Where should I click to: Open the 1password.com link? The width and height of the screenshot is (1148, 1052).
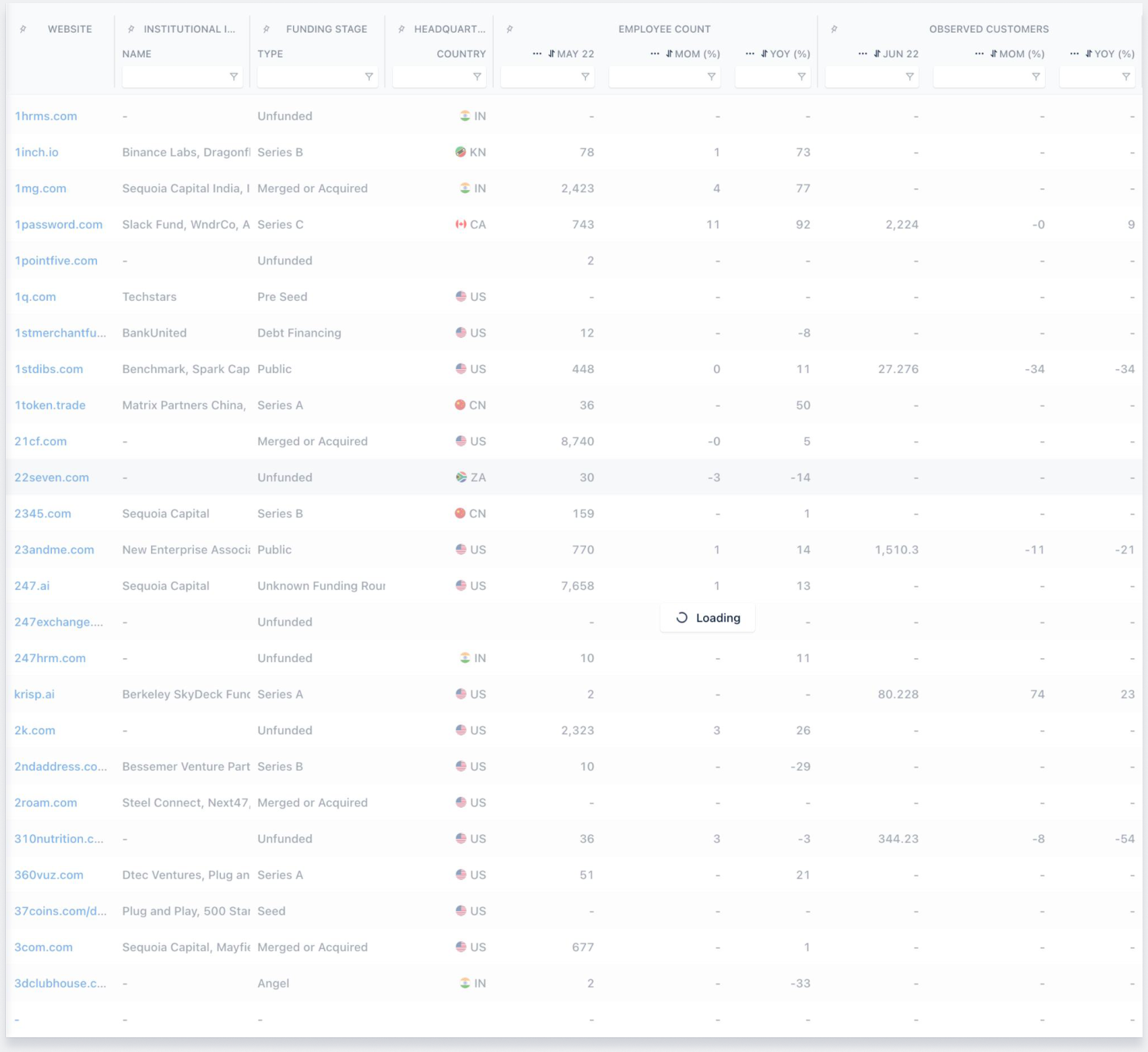tap(58, 225)
